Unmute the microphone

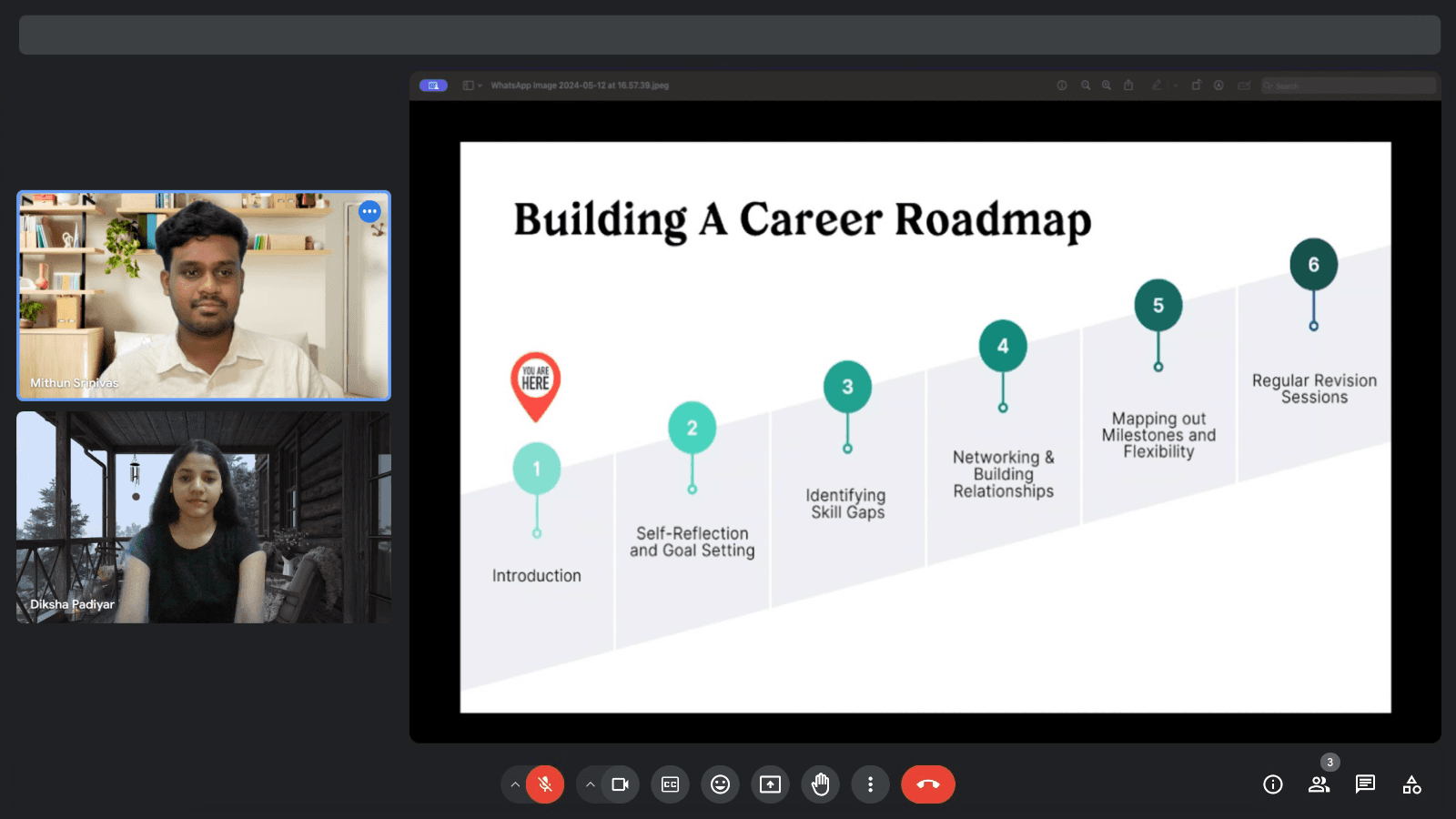click(x=545, y=784)
